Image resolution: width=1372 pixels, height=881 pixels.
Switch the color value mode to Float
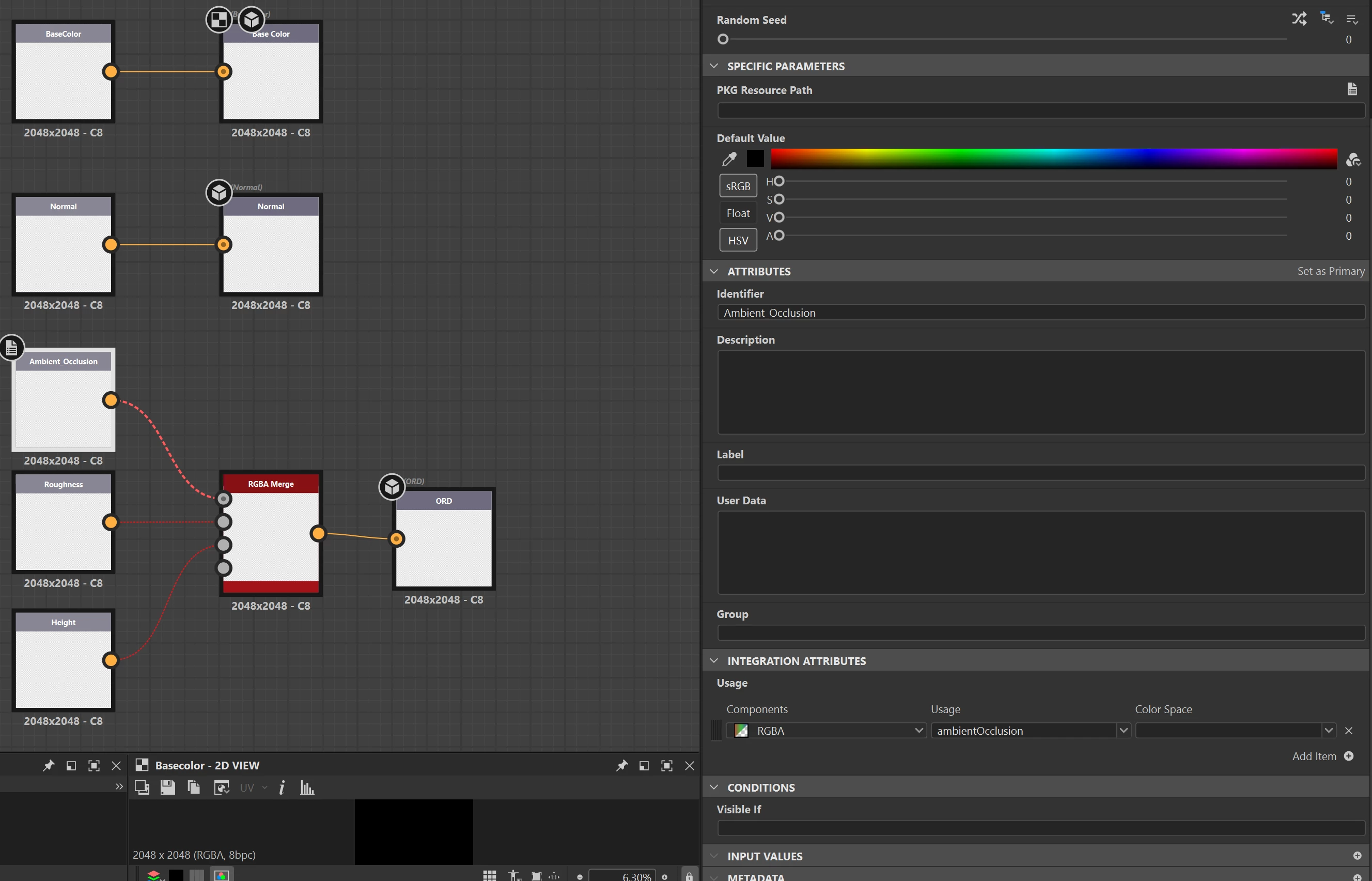point(738,213)
